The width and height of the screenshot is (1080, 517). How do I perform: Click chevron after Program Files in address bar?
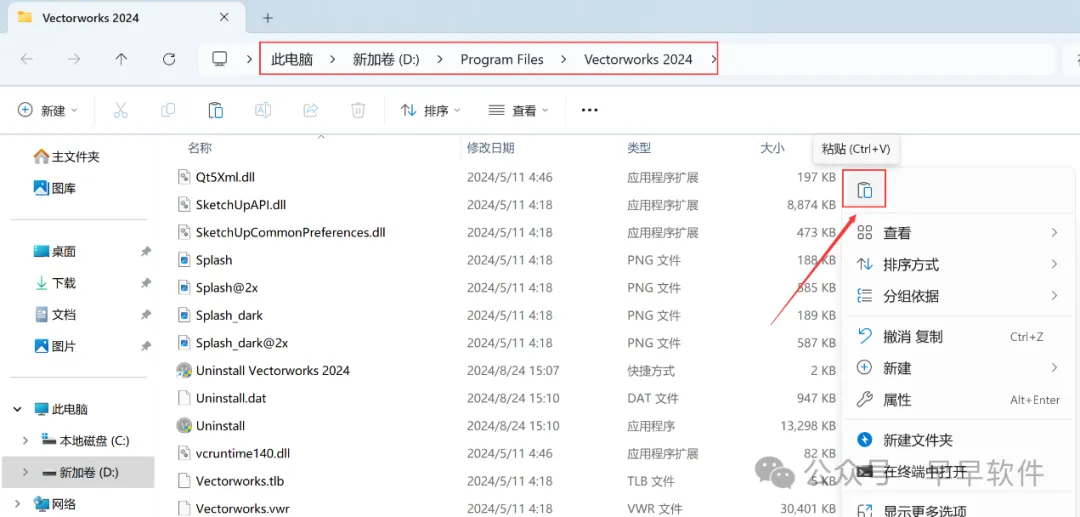(x=564, y=59)
